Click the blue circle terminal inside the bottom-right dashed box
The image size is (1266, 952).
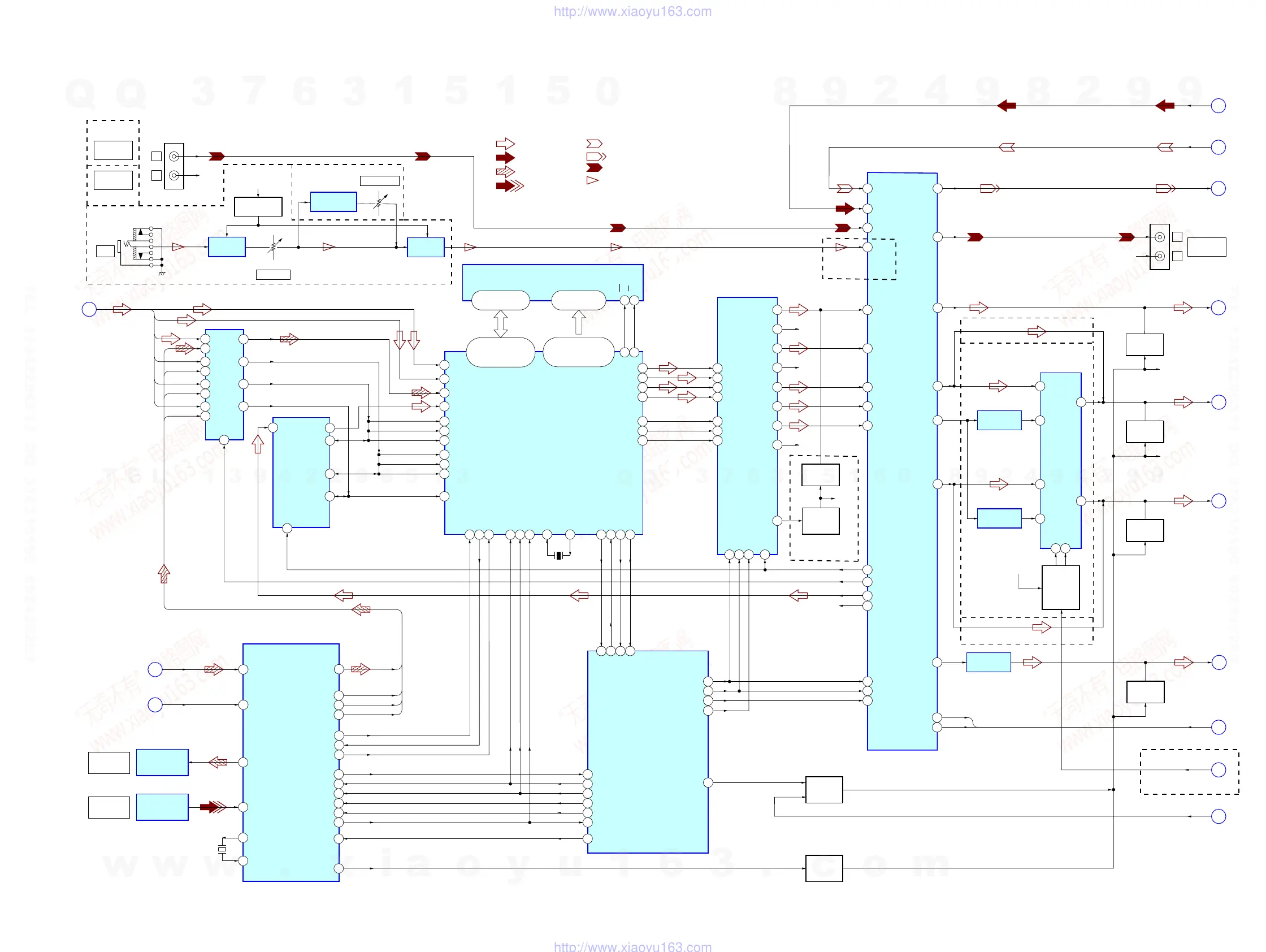click(1218, 769)
